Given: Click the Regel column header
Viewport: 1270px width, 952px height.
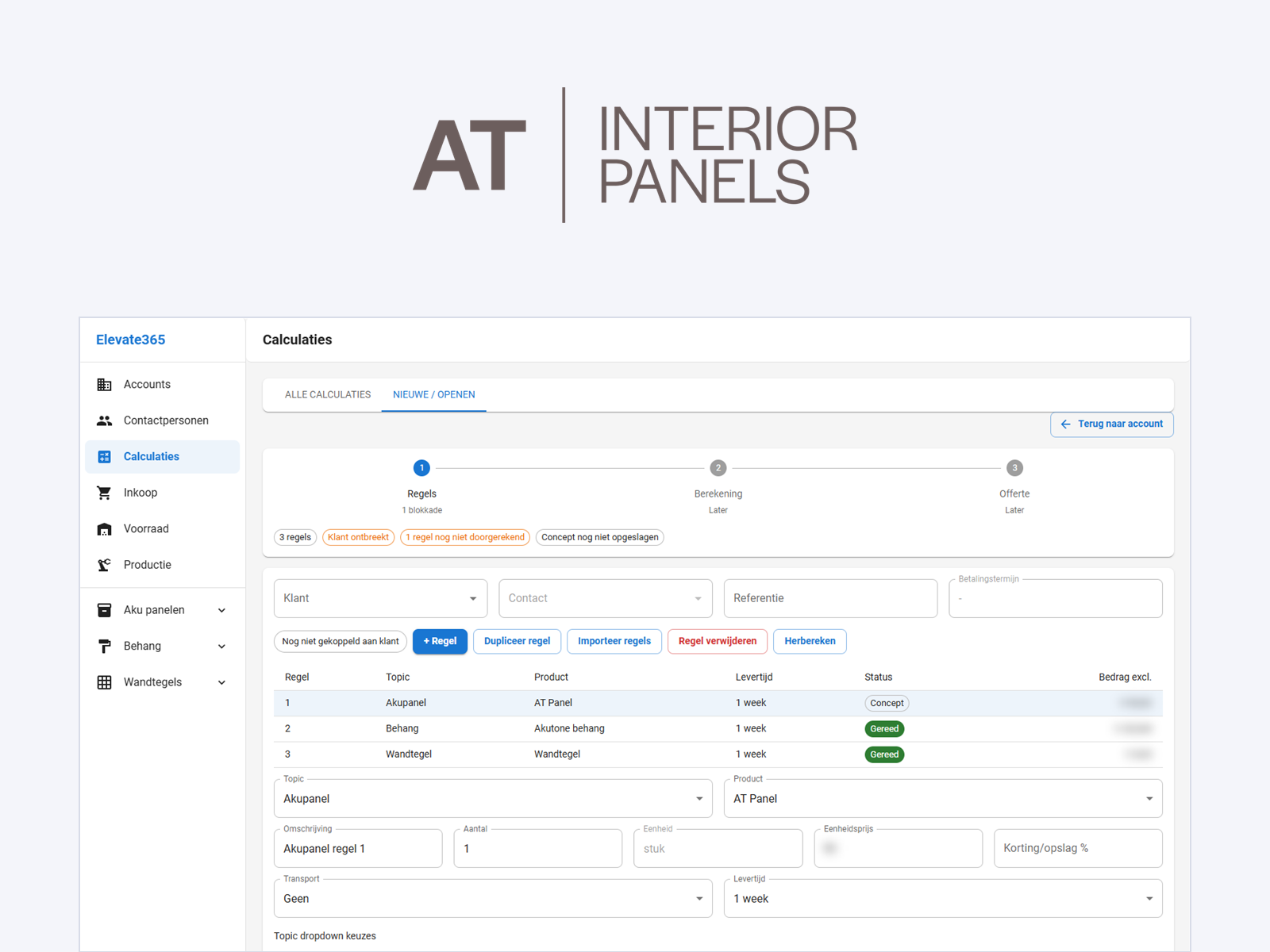Looking at the screenshot, I should click(x=297, y=678).
